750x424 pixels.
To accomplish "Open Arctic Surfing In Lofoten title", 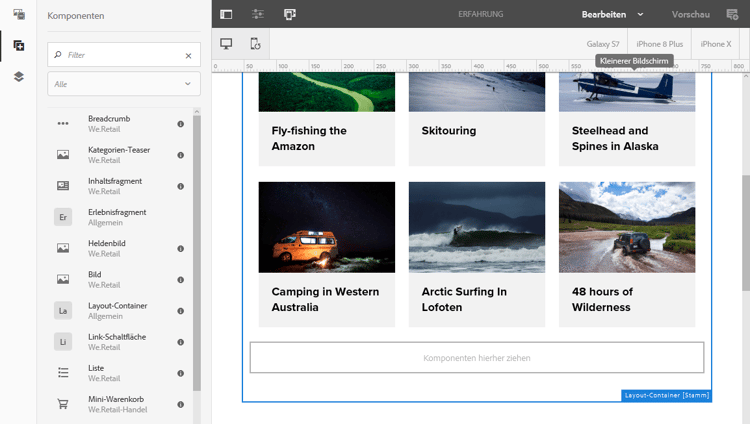I will coord(464,299).
